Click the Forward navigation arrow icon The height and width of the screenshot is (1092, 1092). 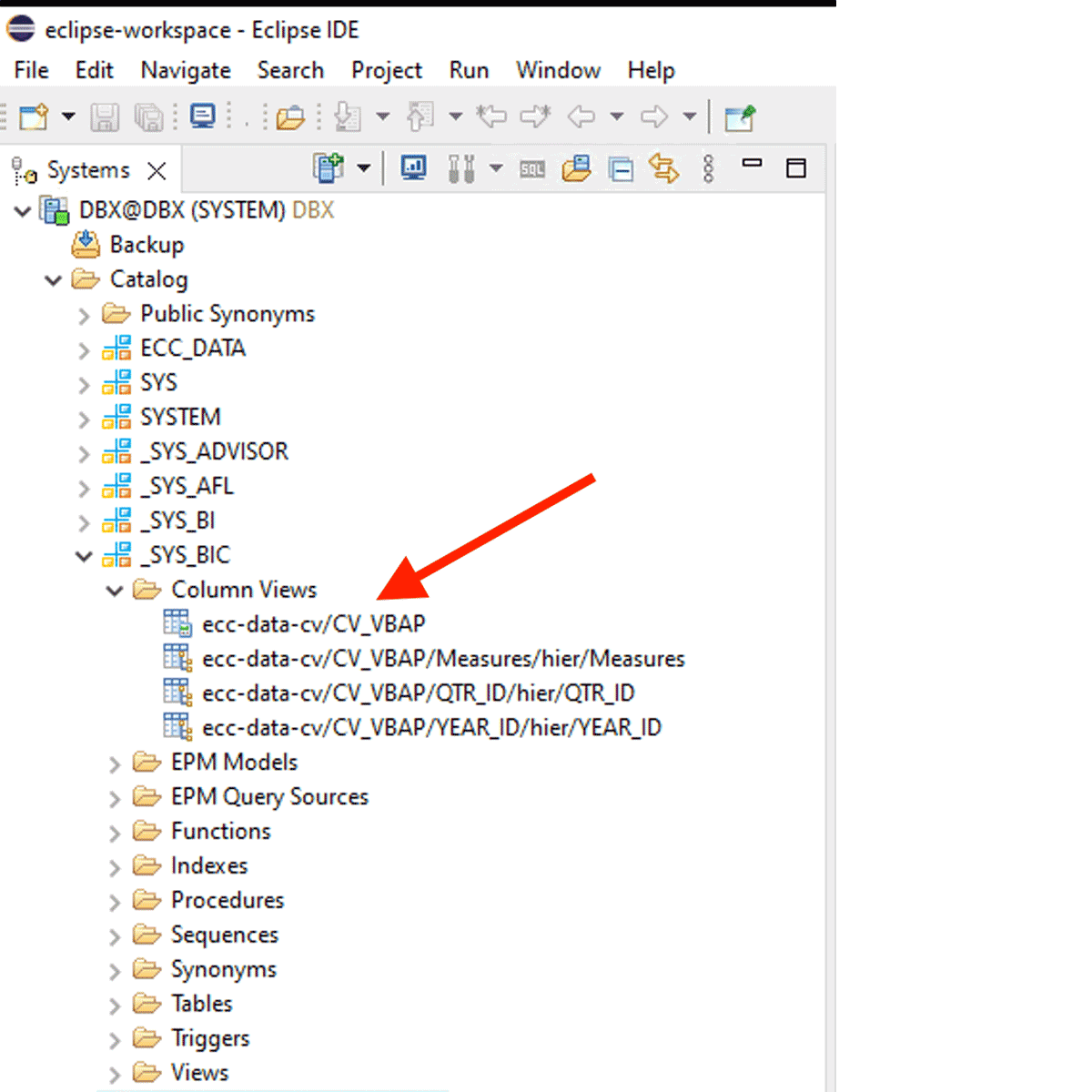tap(654, 116)
